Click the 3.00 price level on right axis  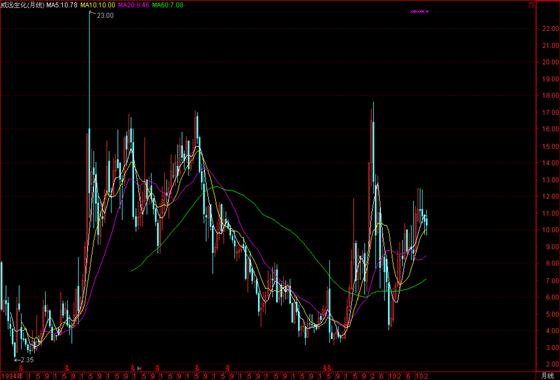tap(551, 347)
